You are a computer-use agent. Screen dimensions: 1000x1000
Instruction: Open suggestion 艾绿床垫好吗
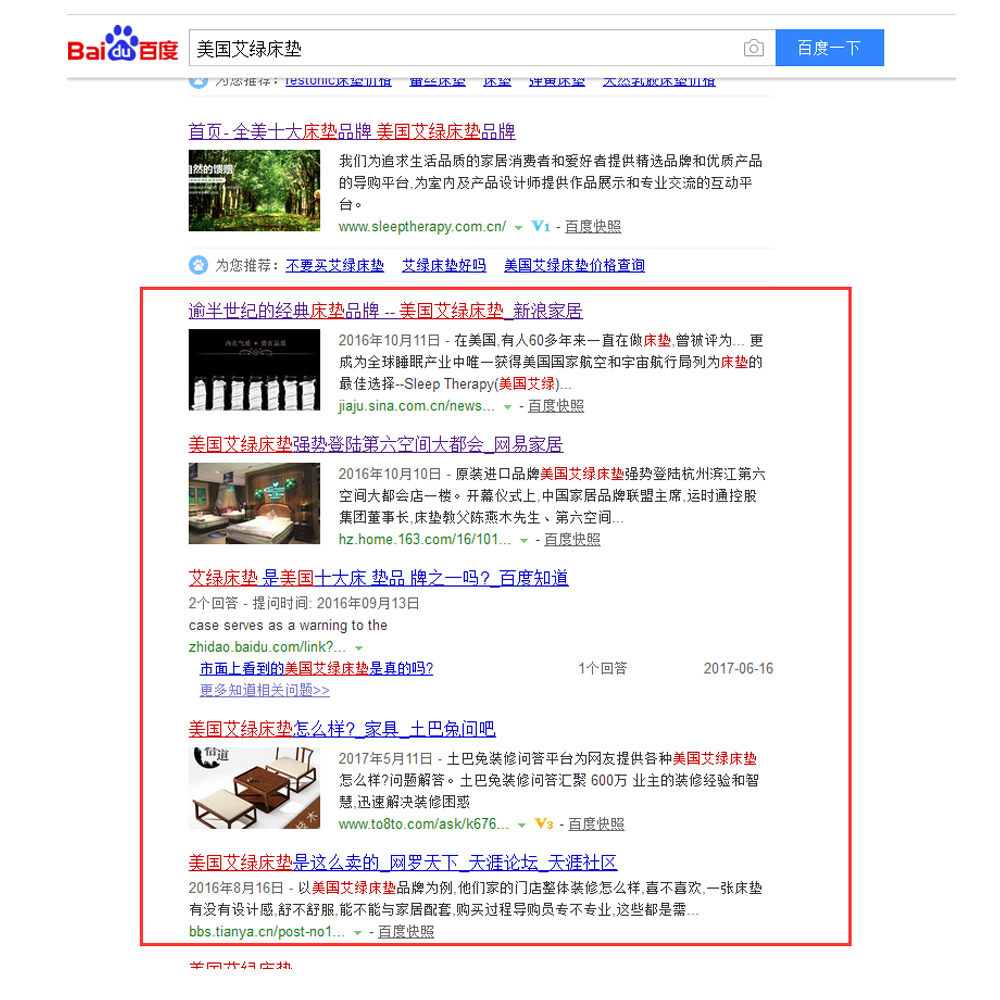click(x=444, y=265)
